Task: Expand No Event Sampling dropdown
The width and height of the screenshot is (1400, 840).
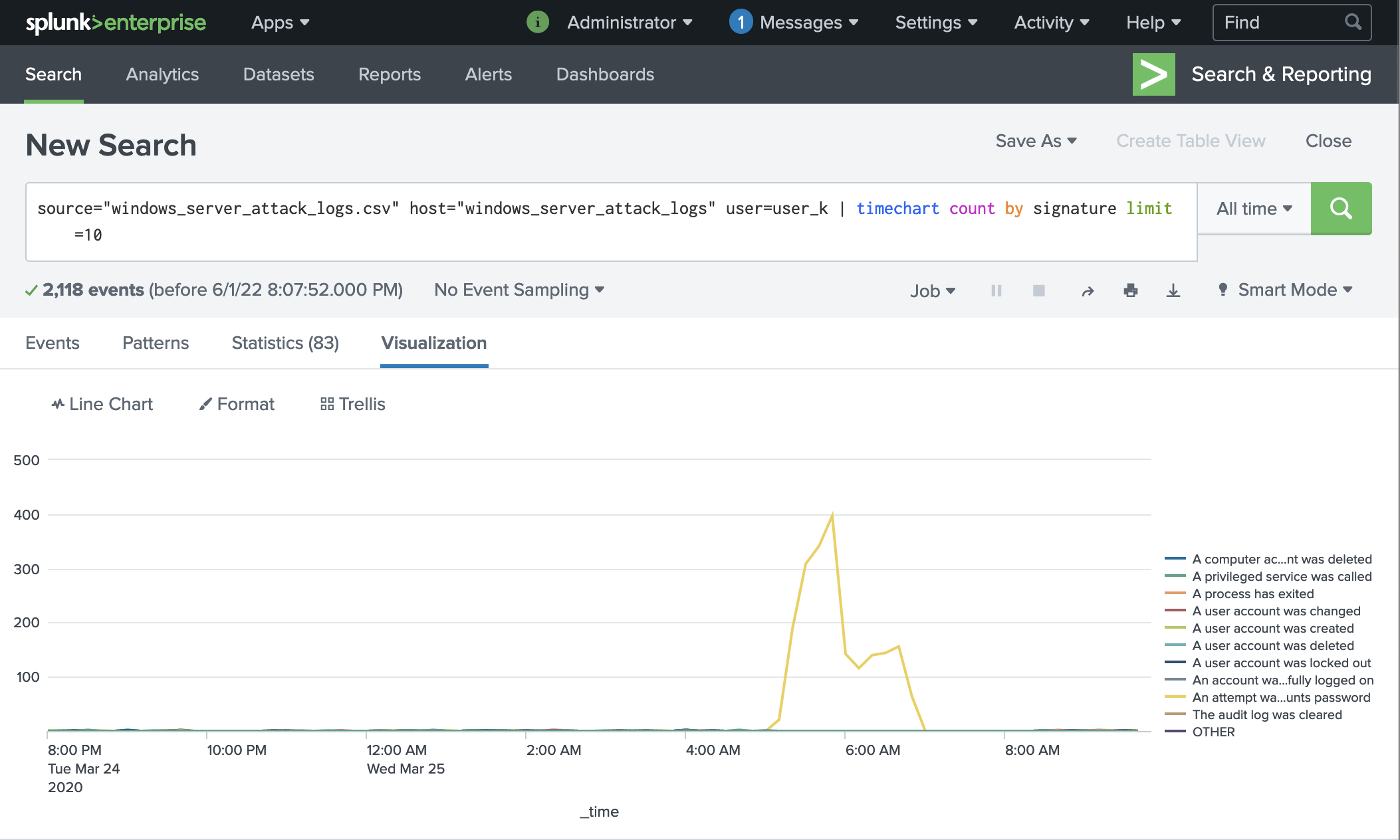Action: [519, 290]
